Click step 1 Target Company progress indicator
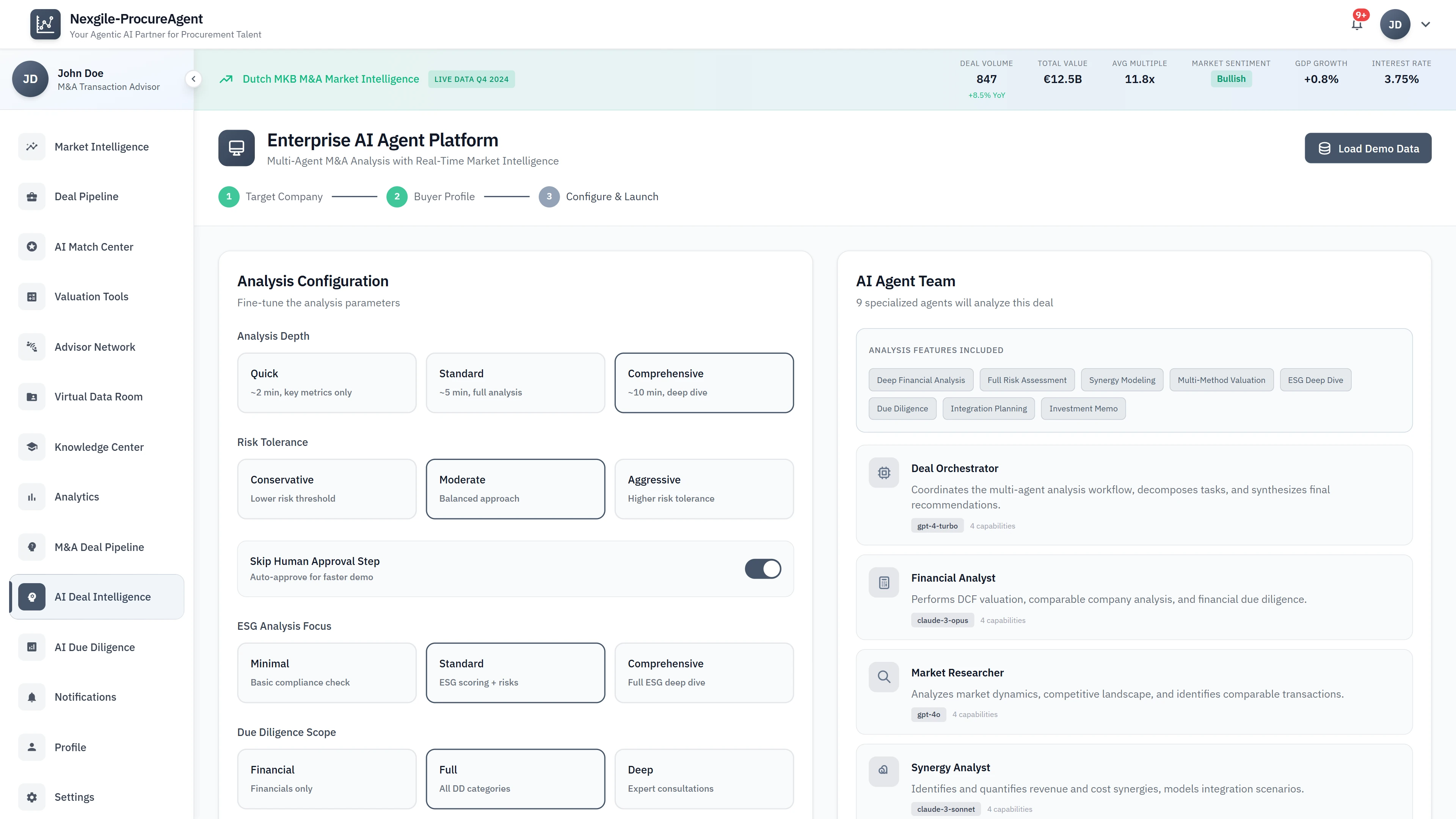The height and width of the screenshot is (819, 1456). point(229,197)
